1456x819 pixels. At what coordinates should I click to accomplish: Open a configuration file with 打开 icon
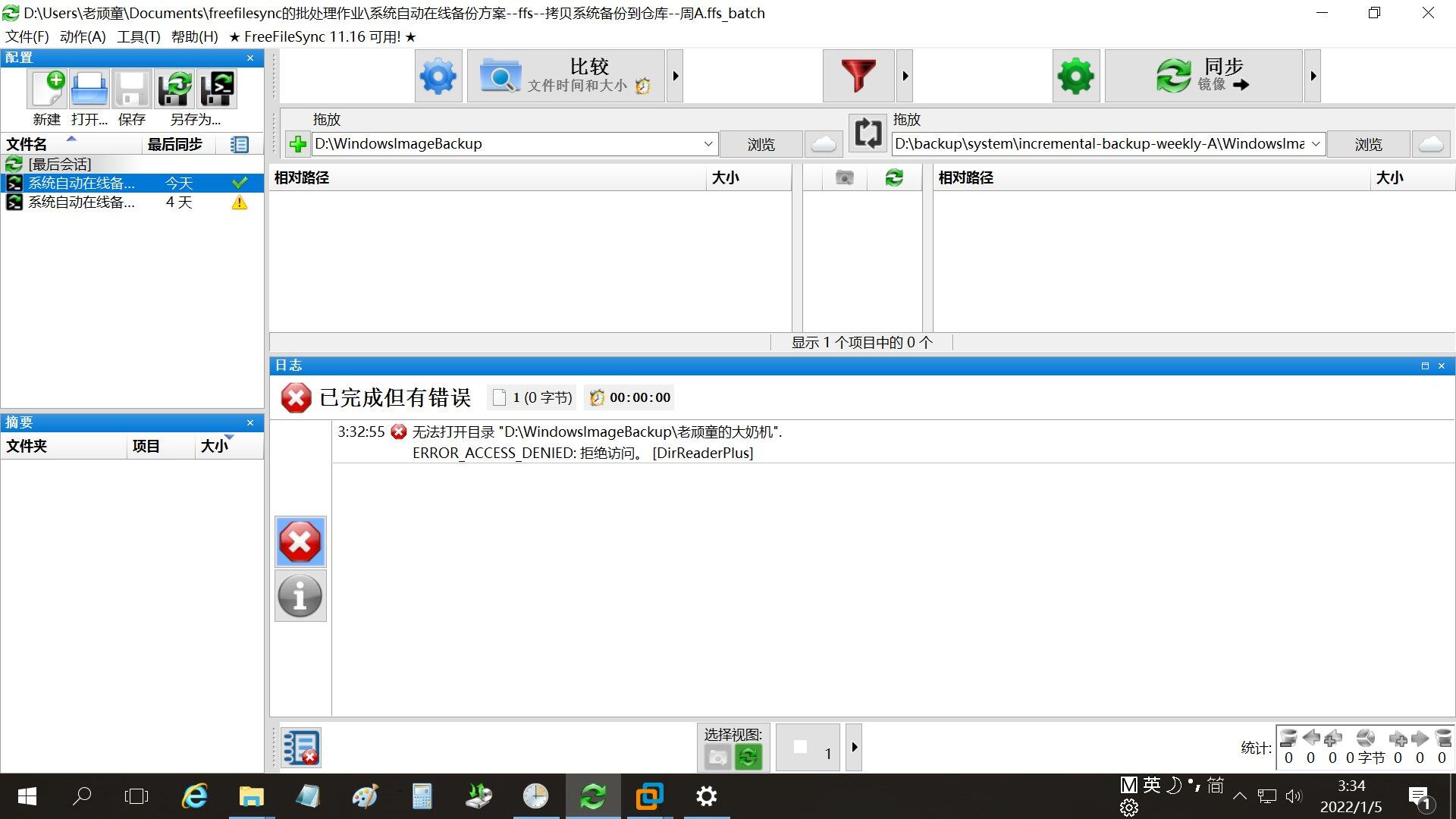[x=89, y=89]
